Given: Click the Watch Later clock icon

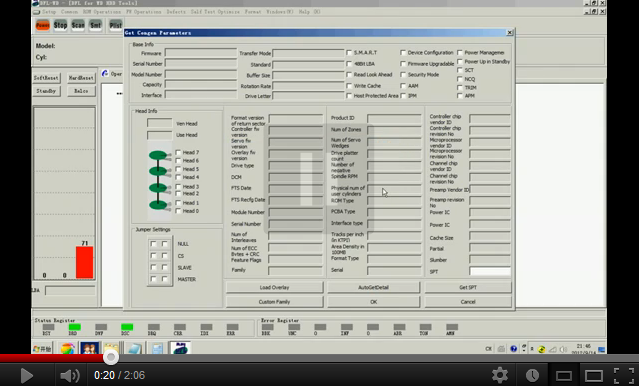Looking at the screenshot, I should coord(532,375).
